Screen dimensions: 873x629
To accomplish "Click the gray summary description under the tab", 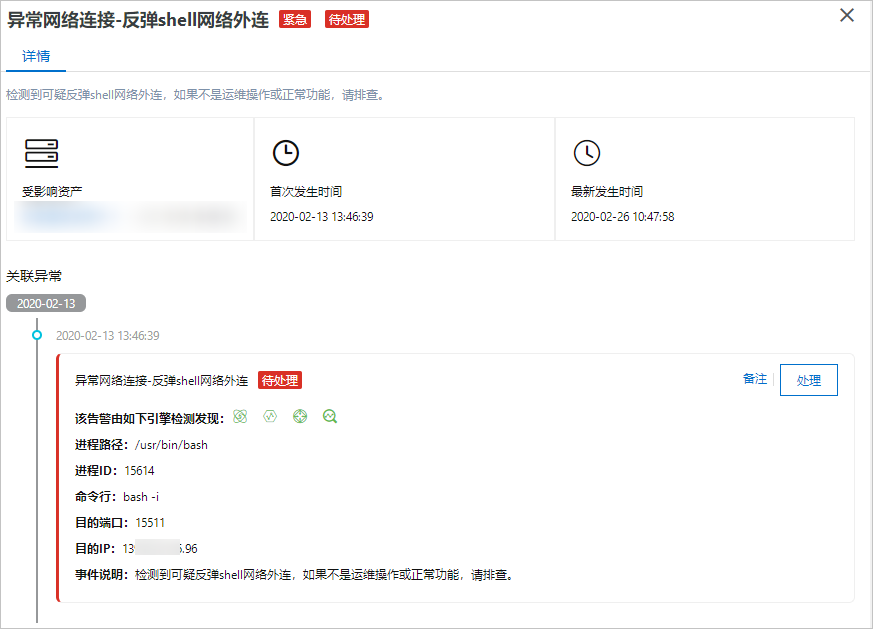I will point(195,95).
